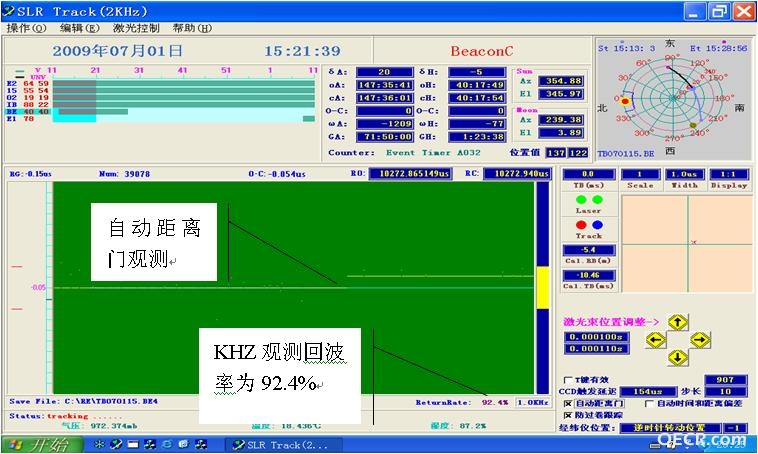Click the CCD触发延迟 field 154us
758x454 pixels.
(x=648, y=392)
